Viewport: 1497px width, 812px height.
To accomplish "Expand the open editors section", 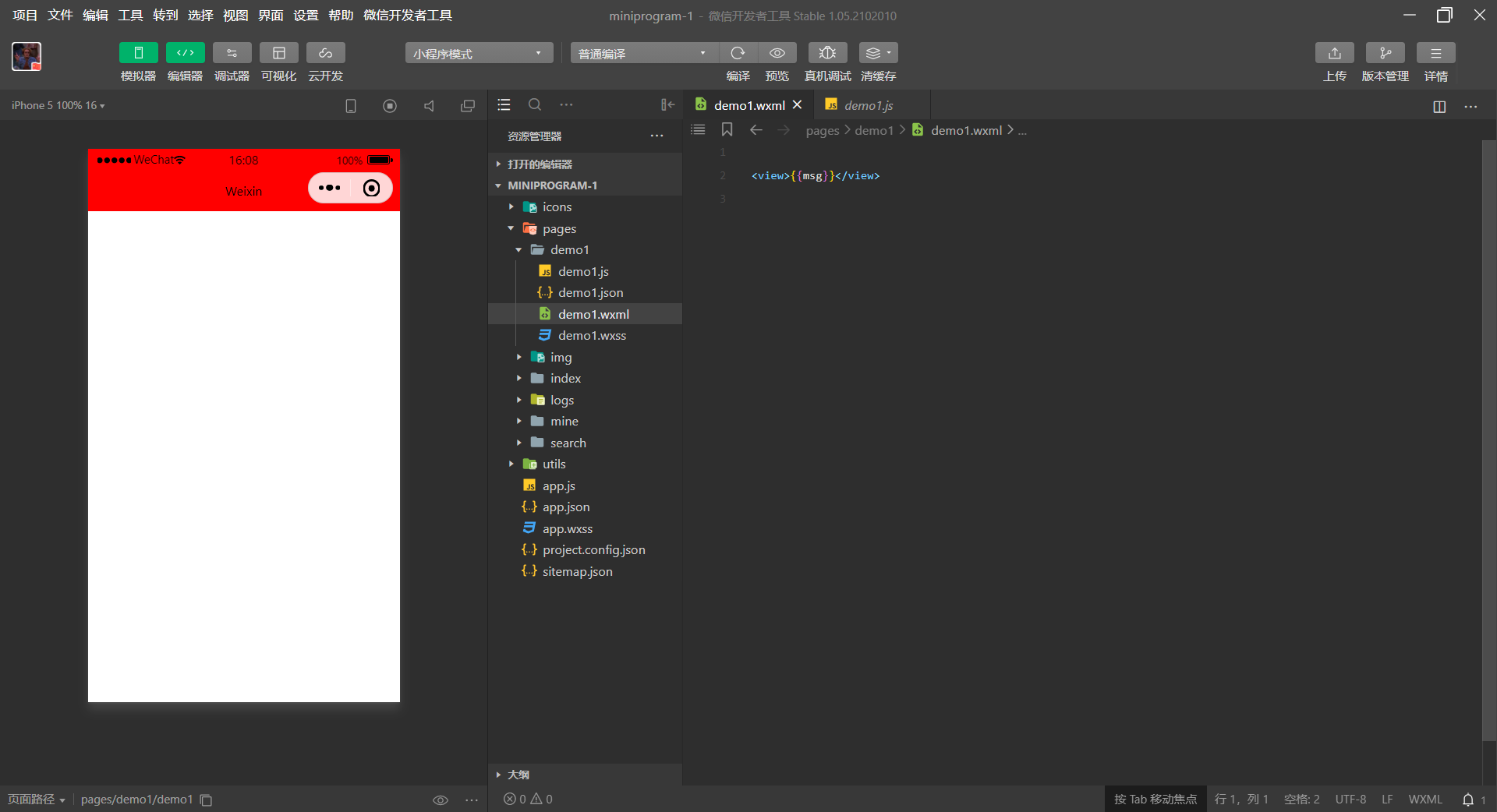I will coord(585,164).
